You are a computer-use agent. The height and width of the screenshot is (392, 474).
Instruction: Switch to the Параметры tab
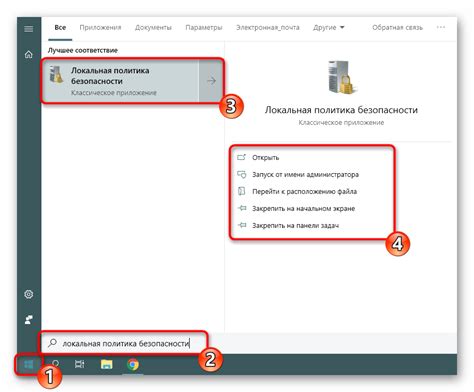pos(204,28)
